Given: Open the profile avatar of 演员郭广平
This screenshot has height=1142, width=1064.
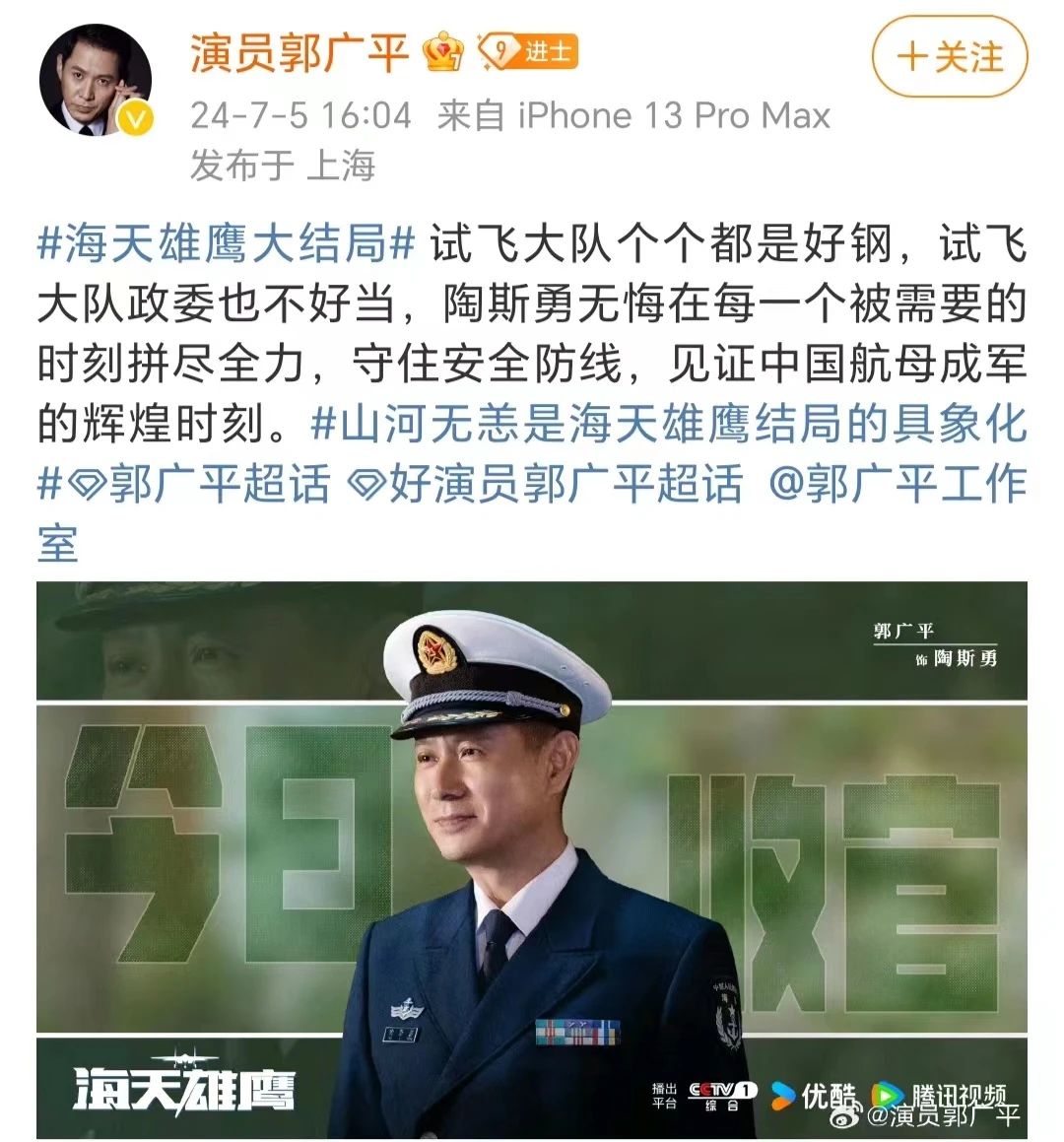Looking at the screenshot, I should point(95,80).
